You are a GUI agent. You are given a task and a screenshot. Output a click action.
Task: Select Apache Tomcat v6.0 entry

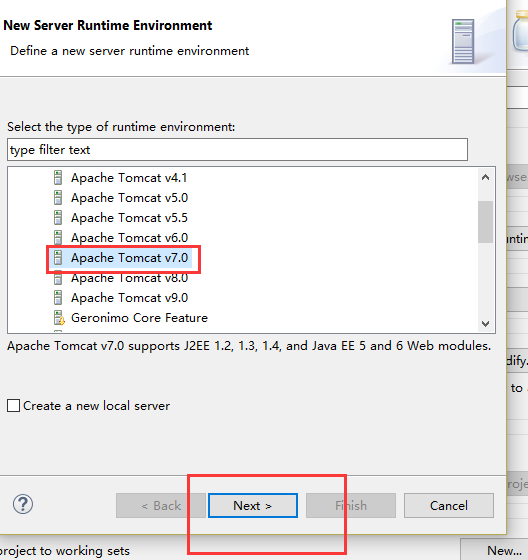point(129,238)
